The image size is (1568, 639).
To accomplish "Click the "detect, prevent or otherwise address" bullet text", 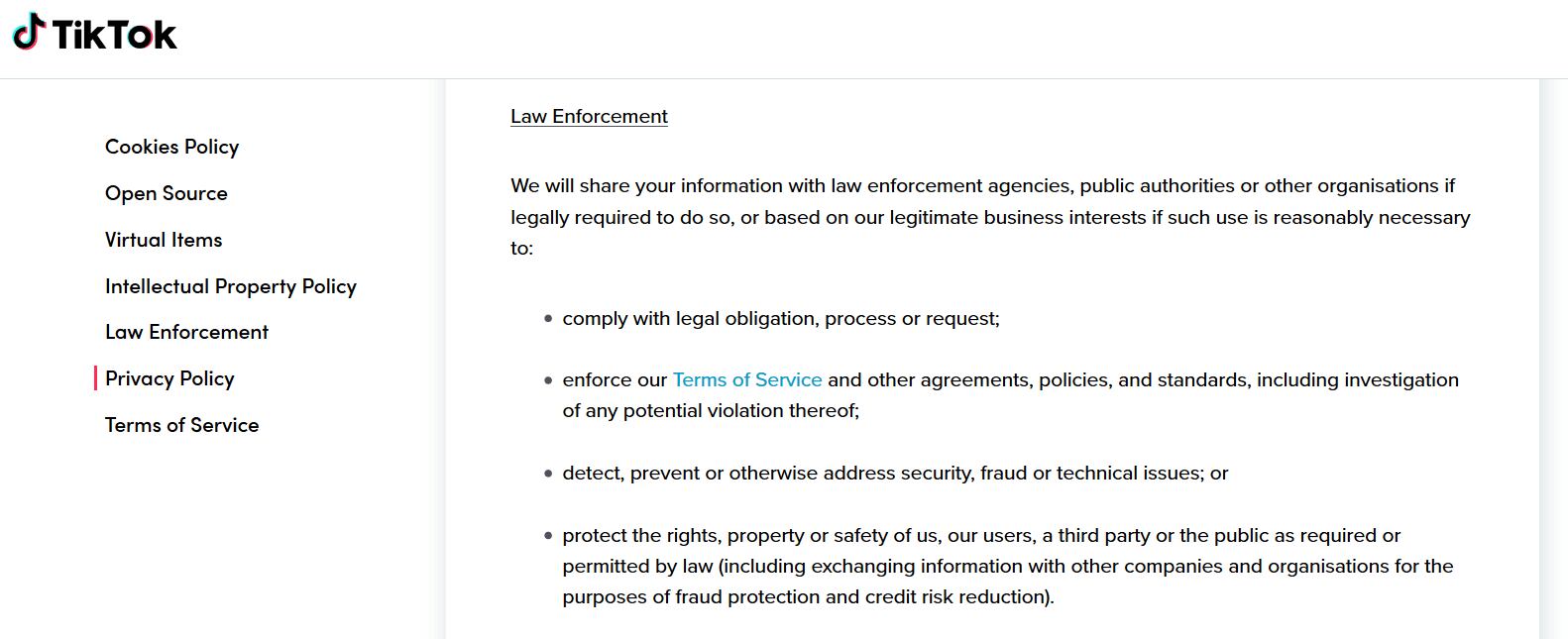I will (894, 473).
